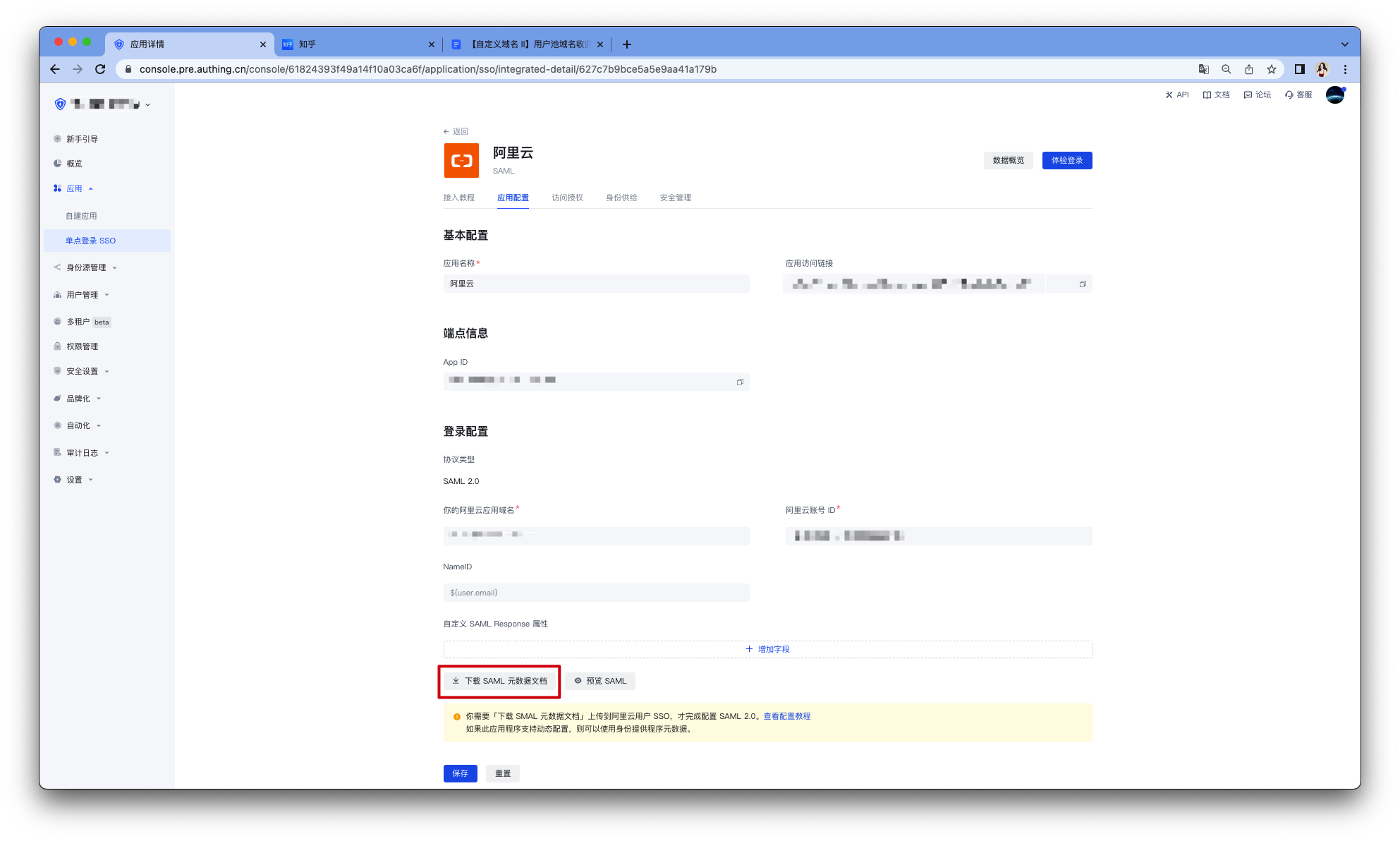Copy the application access link
The width and height of the screenshot is (1400, 841).
coord(1083,284)
